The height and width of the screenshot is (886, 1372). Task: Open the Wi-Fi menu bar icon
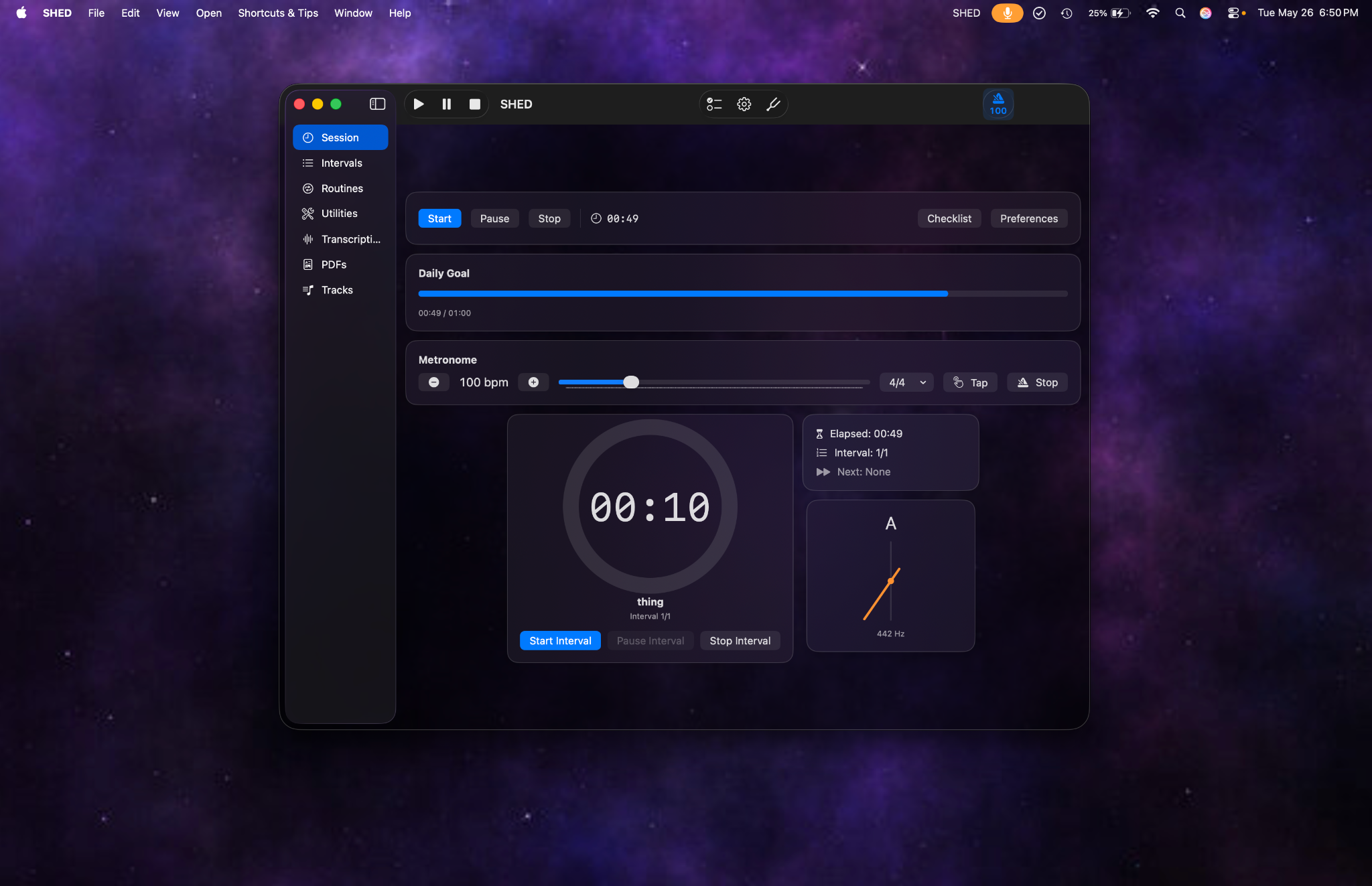click(1153, 13)
